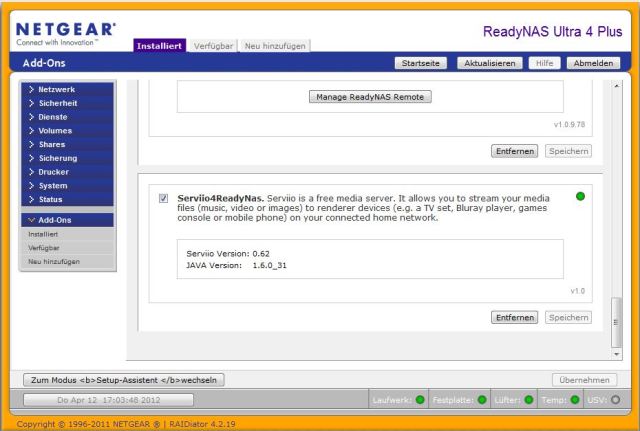
Task: Select Installiert in the sidebar submenu
Action: pyautogui.click(x=43, y=234)
